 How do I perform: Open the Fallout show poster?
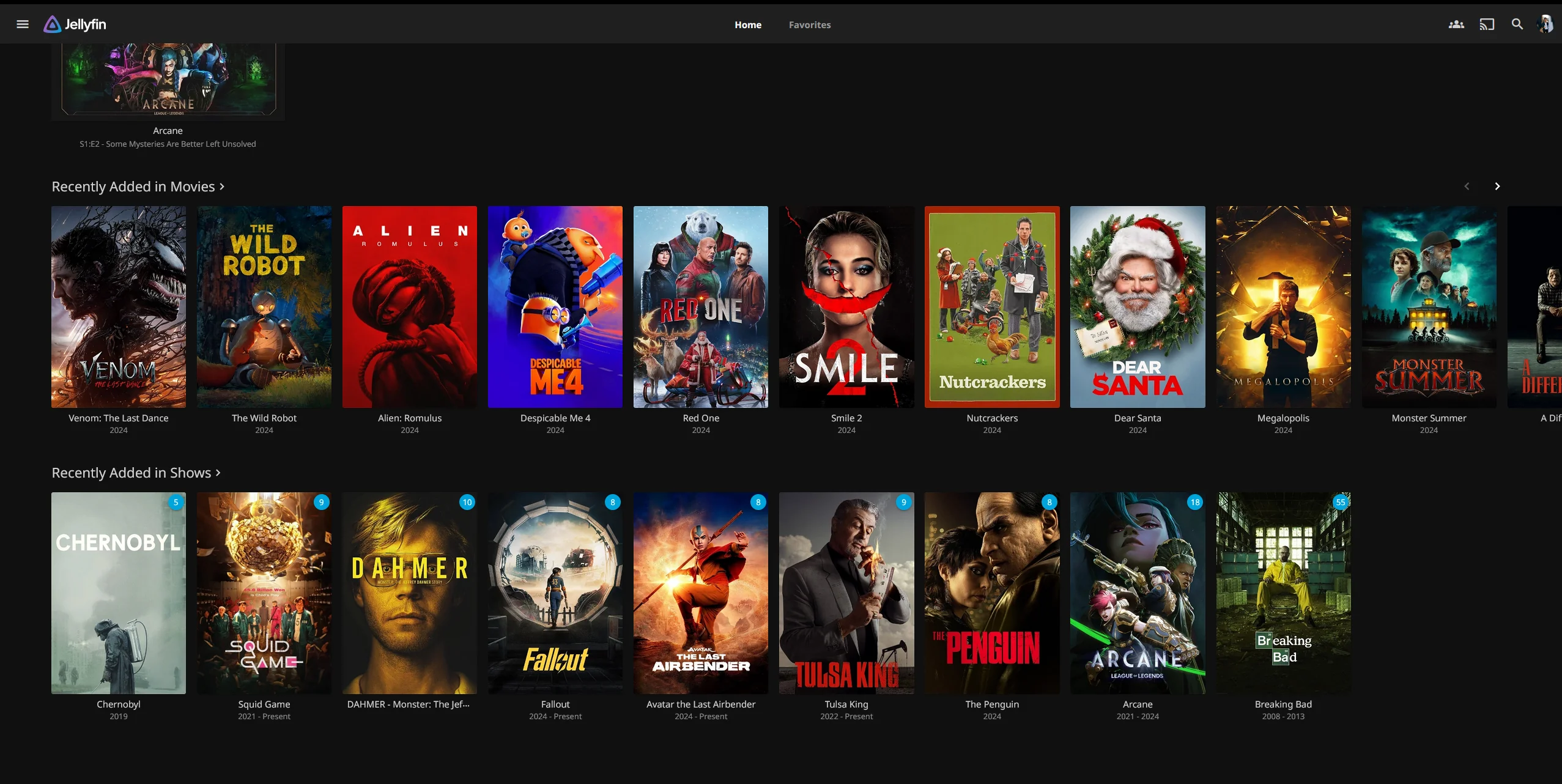555,593
